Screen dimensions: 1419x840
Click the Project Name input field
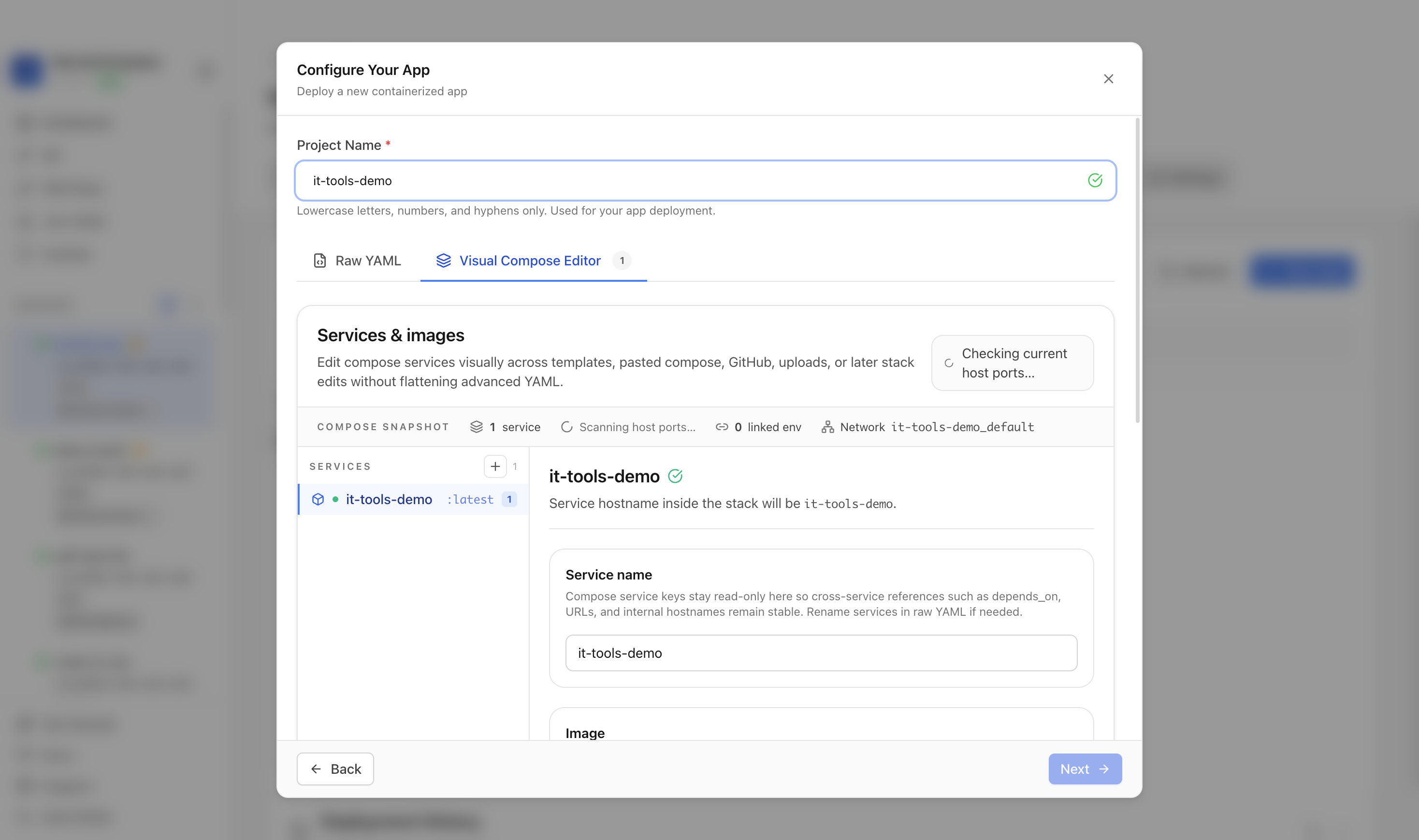click(705, 181)
